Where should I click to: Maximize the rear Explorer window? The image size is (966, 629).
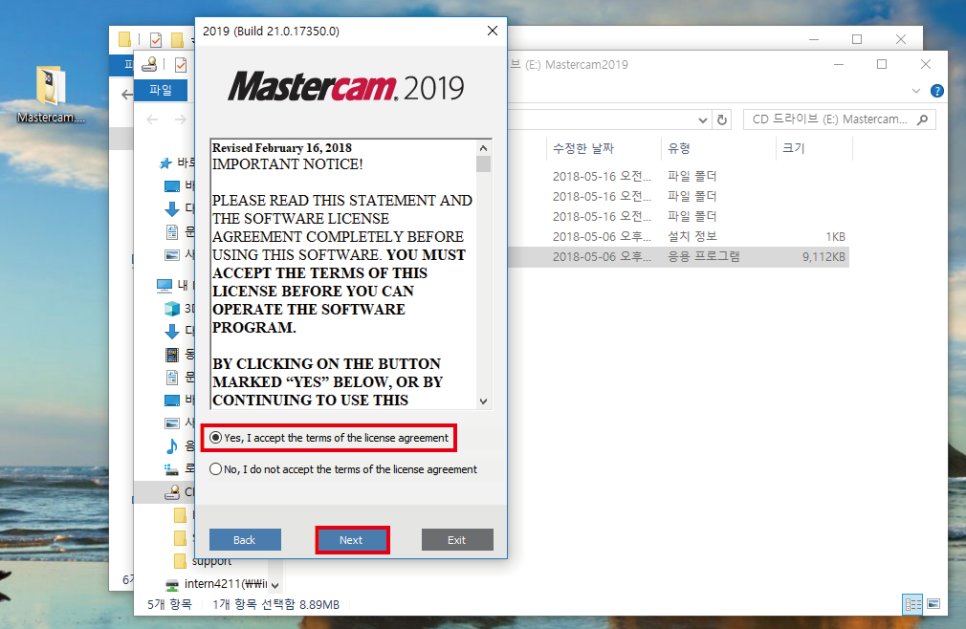tap(857, 39)
